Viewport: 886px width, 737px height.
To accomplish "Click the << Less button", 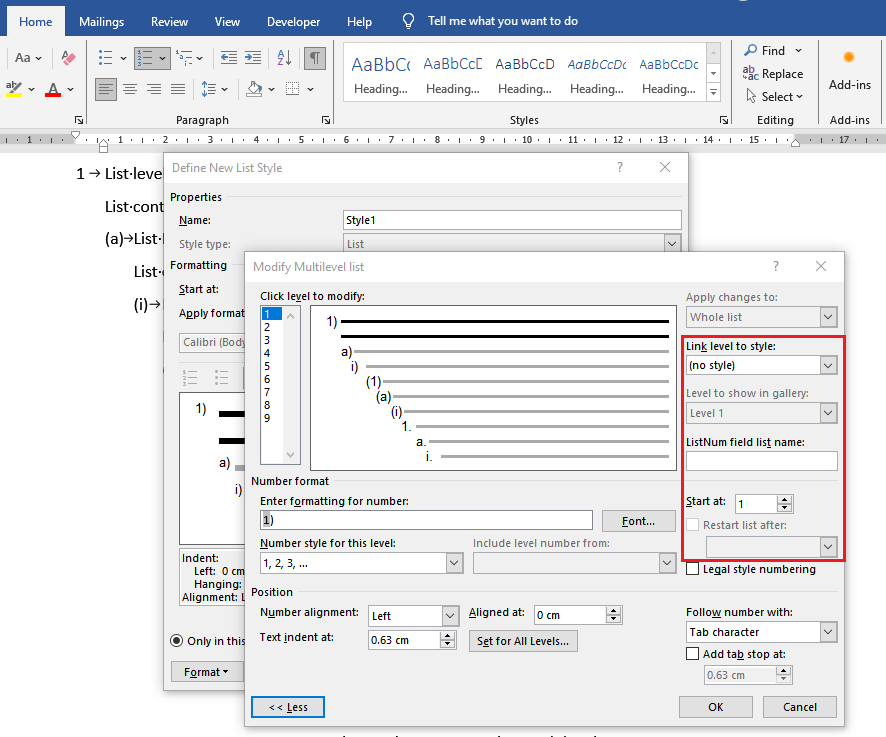I will point(288,707).
